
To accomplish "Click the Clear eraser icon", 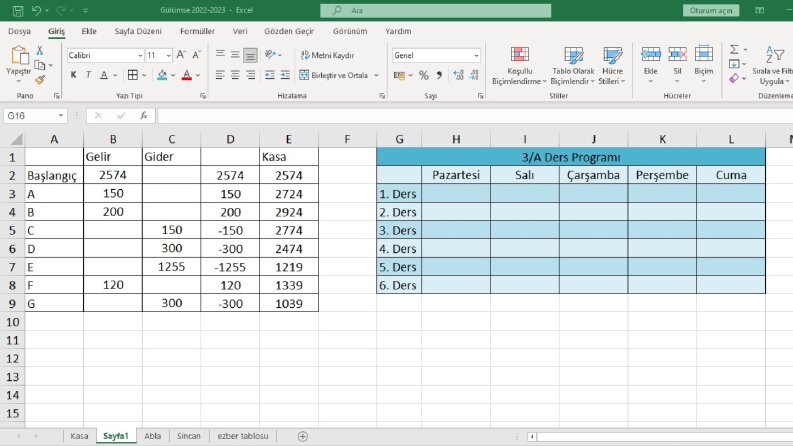I will pyautogui.click(x=734, y=78).
